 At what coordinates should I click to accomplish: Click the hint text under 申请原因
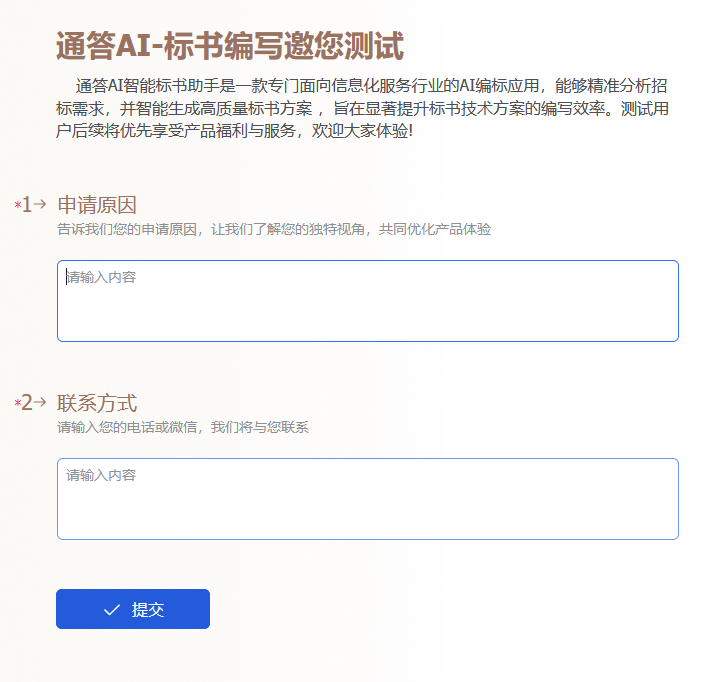click(274, 229)
